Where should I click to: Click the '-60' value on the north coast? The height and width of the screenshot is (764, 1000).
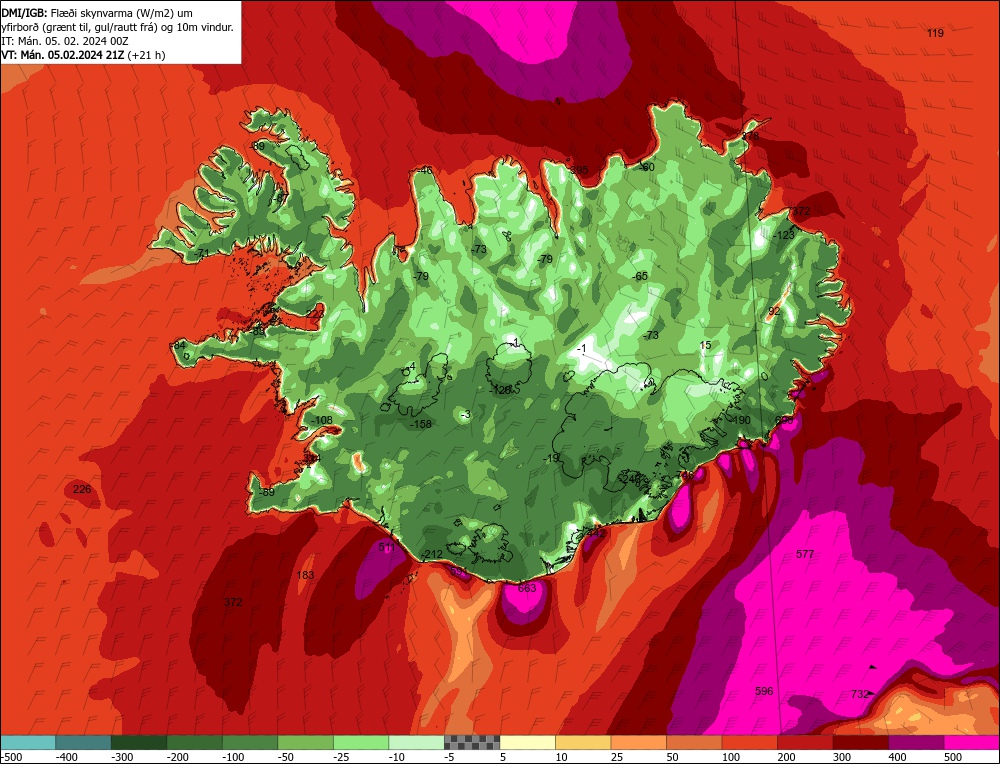pos(647,167)
